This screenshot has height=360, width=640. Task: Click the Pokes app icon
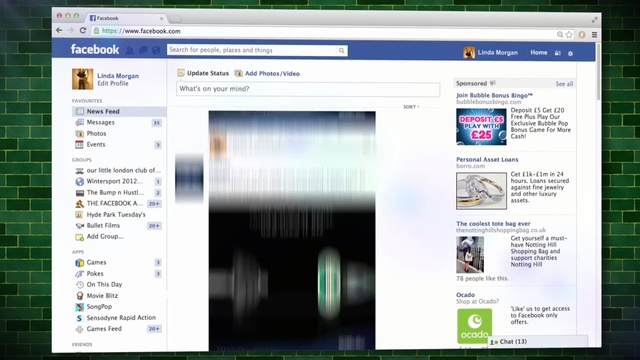(x=80, y=273)
